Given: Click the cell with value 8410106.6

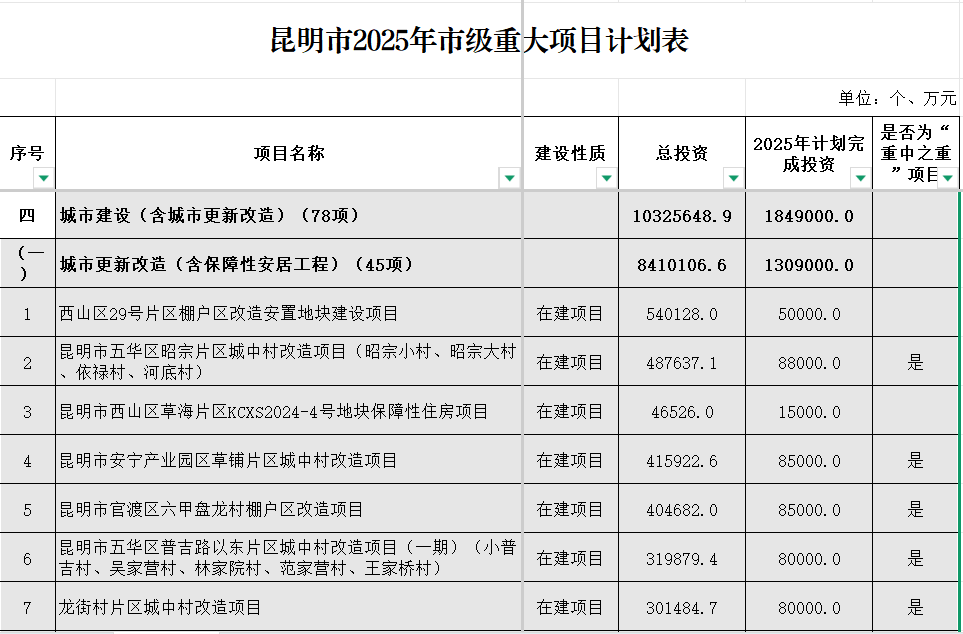Looking at the screenshot, I should click(682, 265).
